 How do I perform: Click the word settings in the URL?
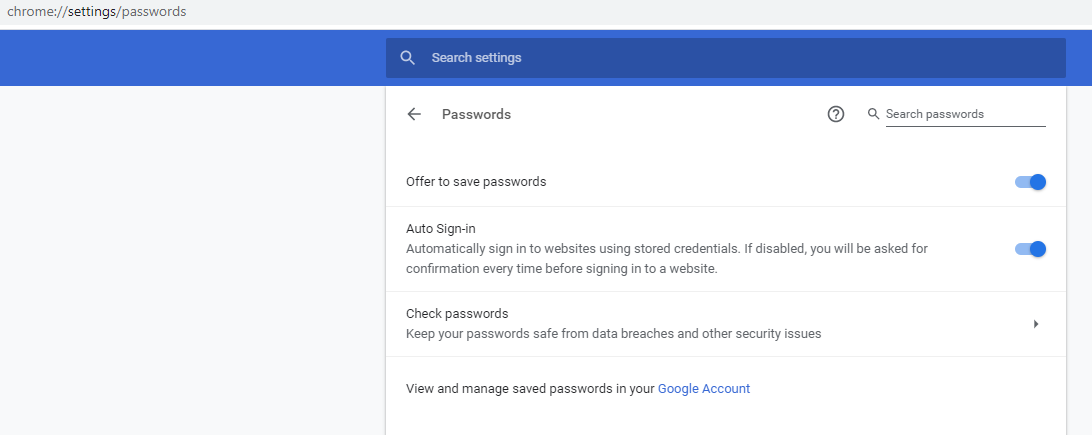point(91,12)
